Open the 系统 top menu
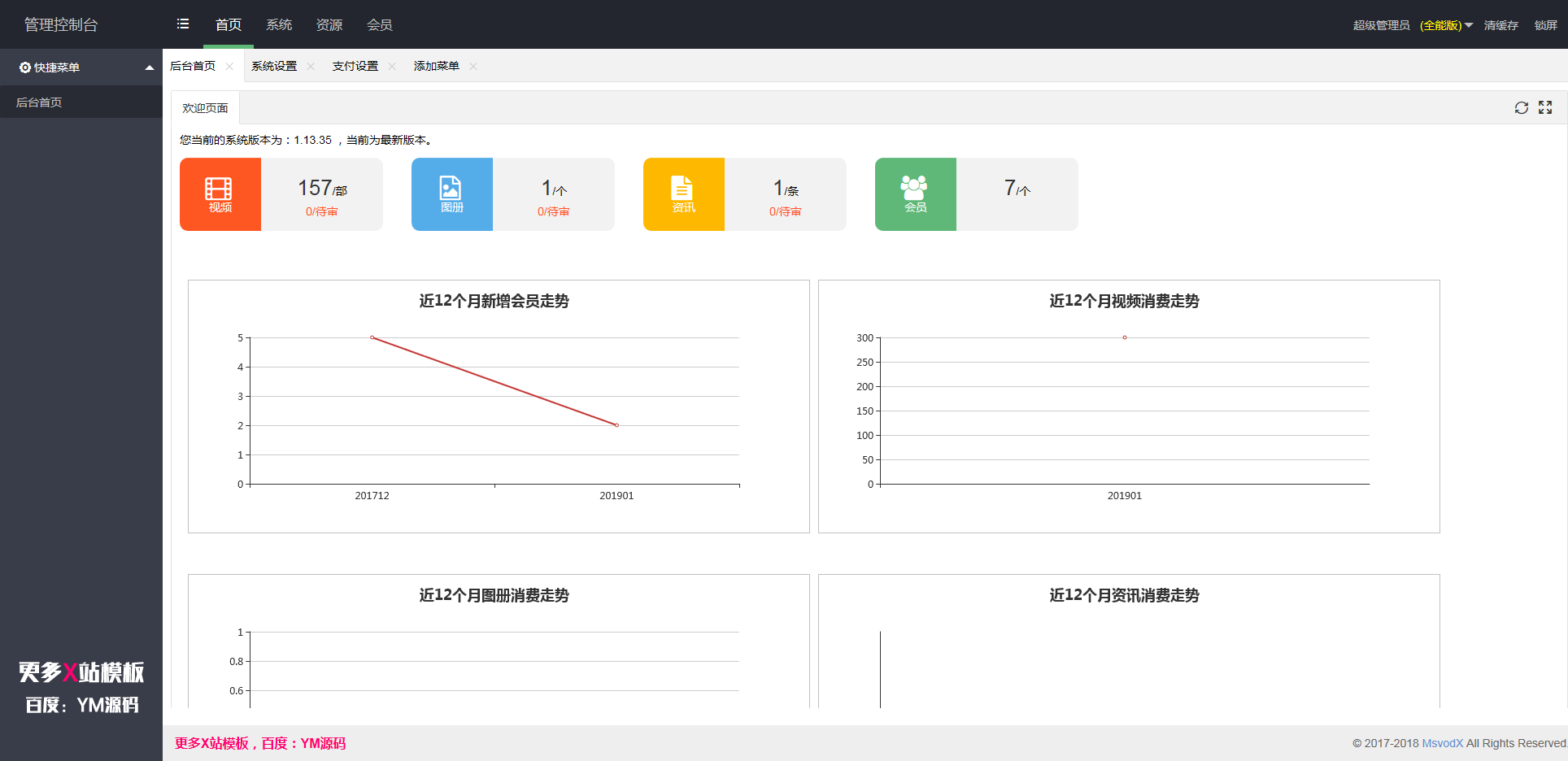Viewport: 1568px width, 761px height. coord(279,25)
